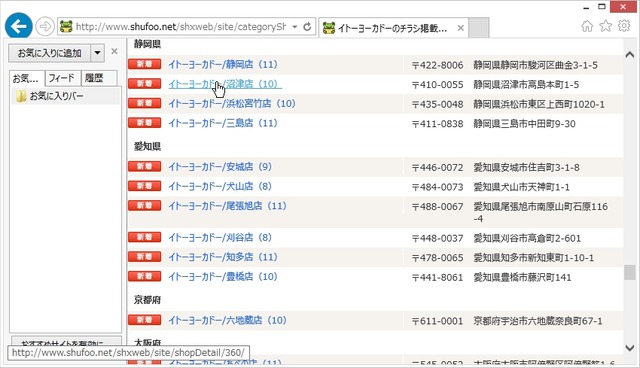This screenshot has width=640, height=368.
Task: Click the 新着 badge beside 浜松宮竹店
Action: coord(144,103)
